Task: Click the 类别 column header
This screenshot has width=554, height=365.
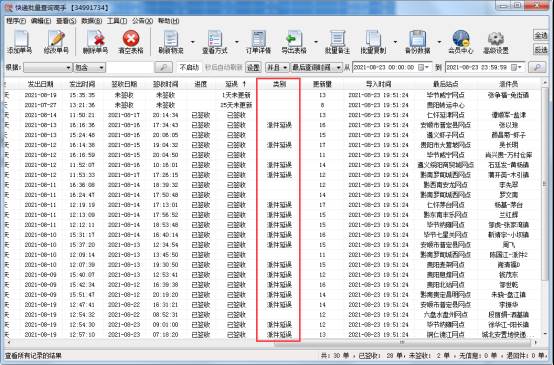Action: pos(279,84)
